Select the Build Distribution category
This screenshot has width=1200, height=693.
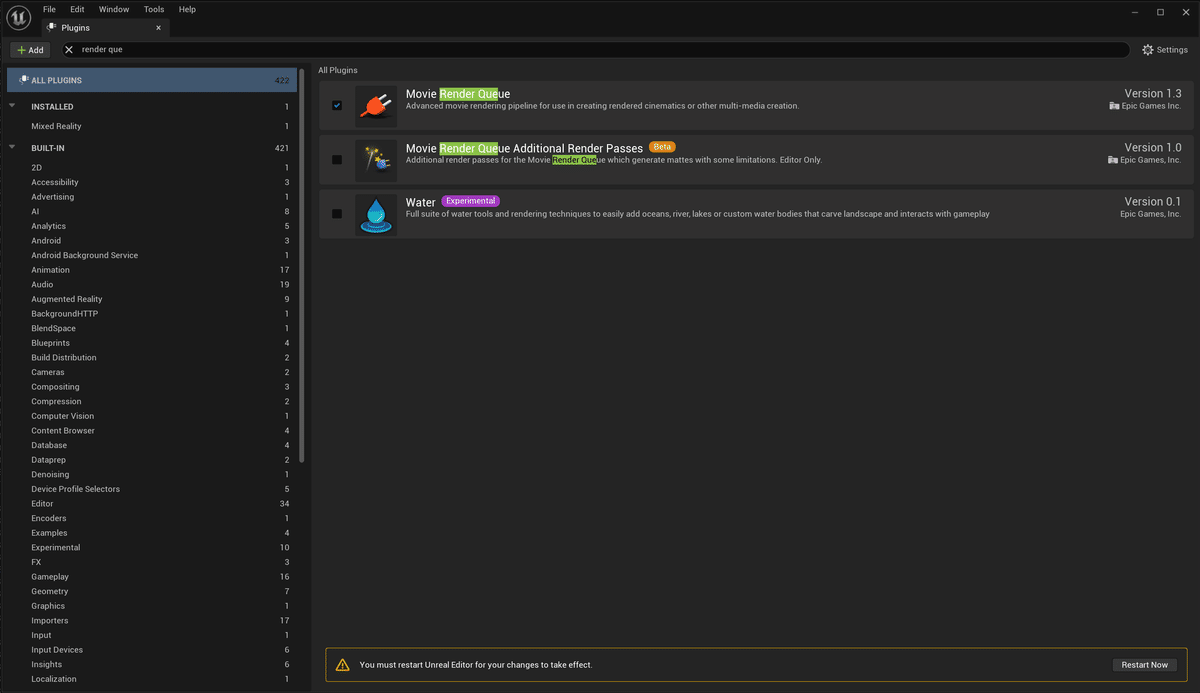coord(152,358)
